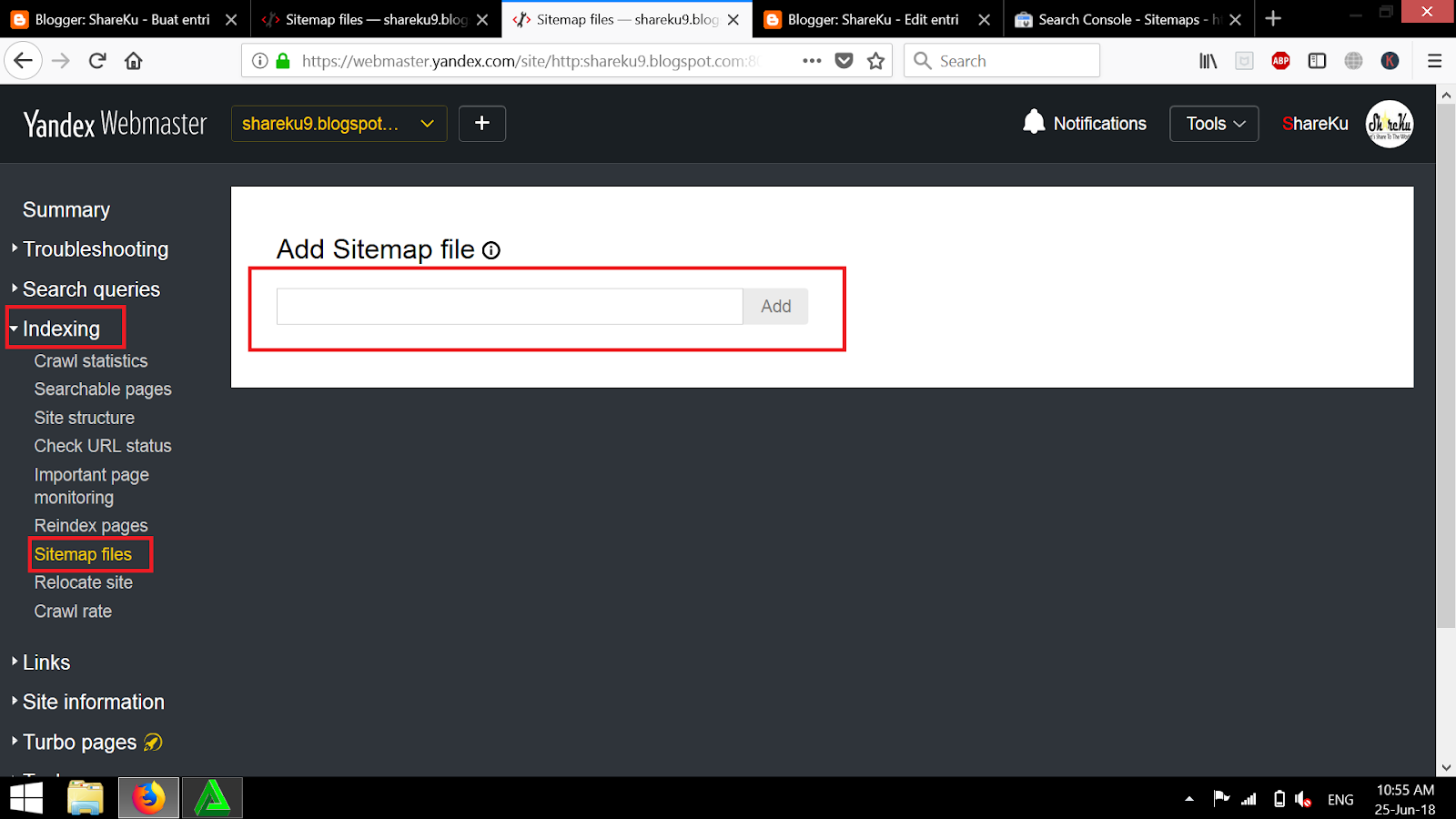Open Reindex pages
This screenshot has width=1456, height=819.
pos(91,526)
